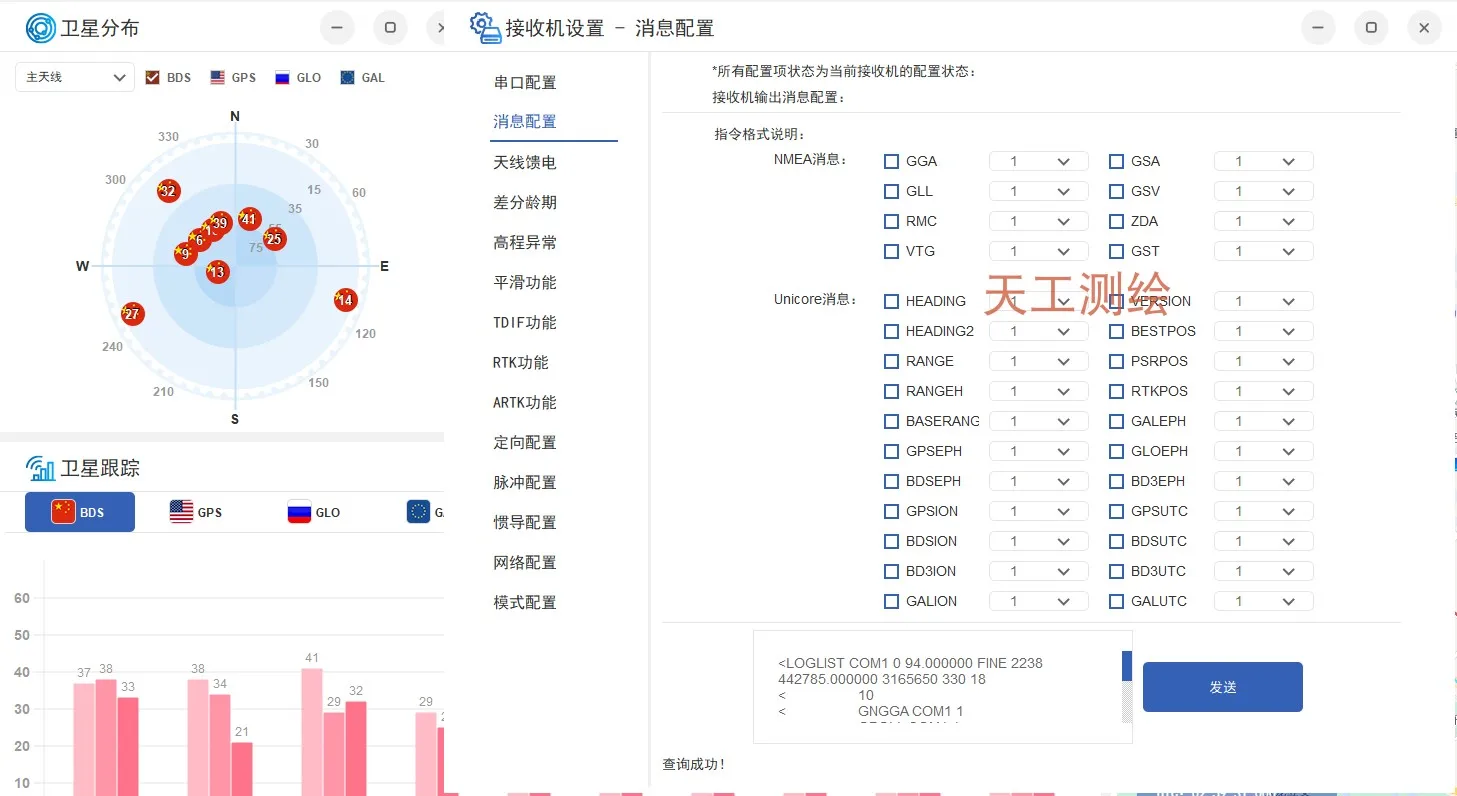Expand RANGEH rate dropdown
This screenshot has height=796, width=1457.
[x=1038, y=391]
